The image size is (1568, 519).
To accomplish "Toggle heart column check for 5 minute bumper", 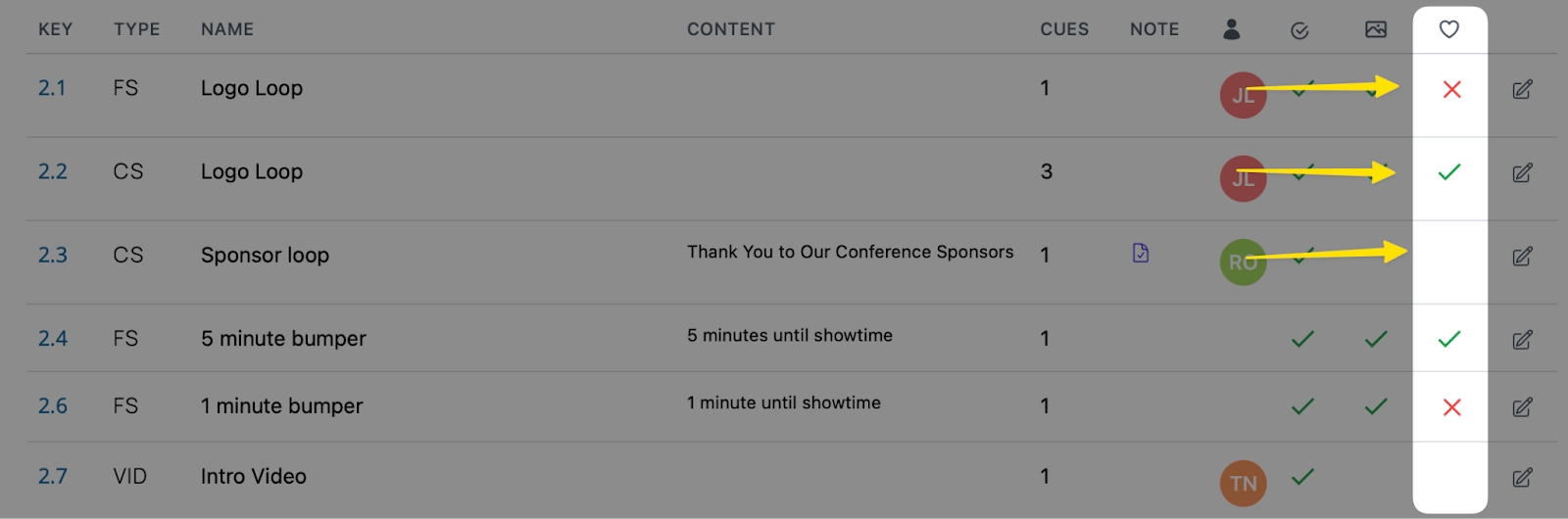I will [x=1449, y=339].
